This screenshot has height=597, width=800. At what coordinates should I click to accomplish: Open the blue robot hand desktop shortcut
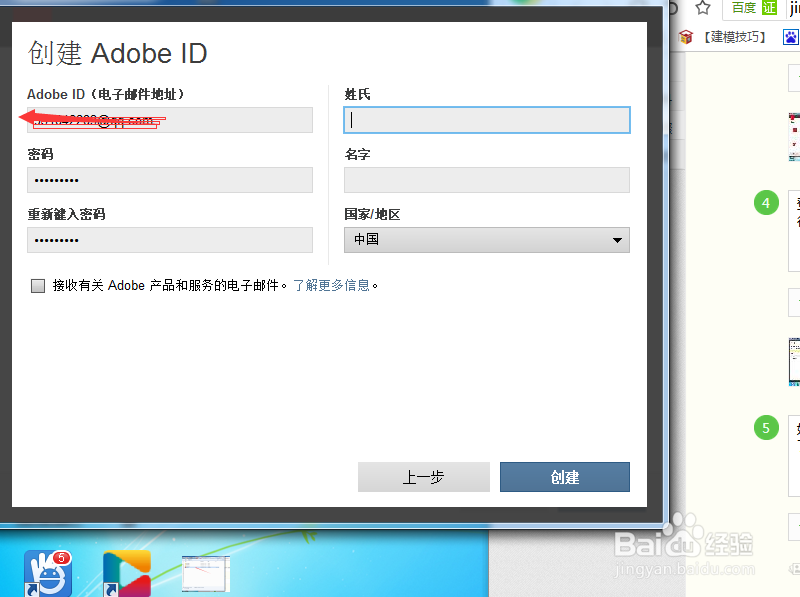click(x=48, y=574)
